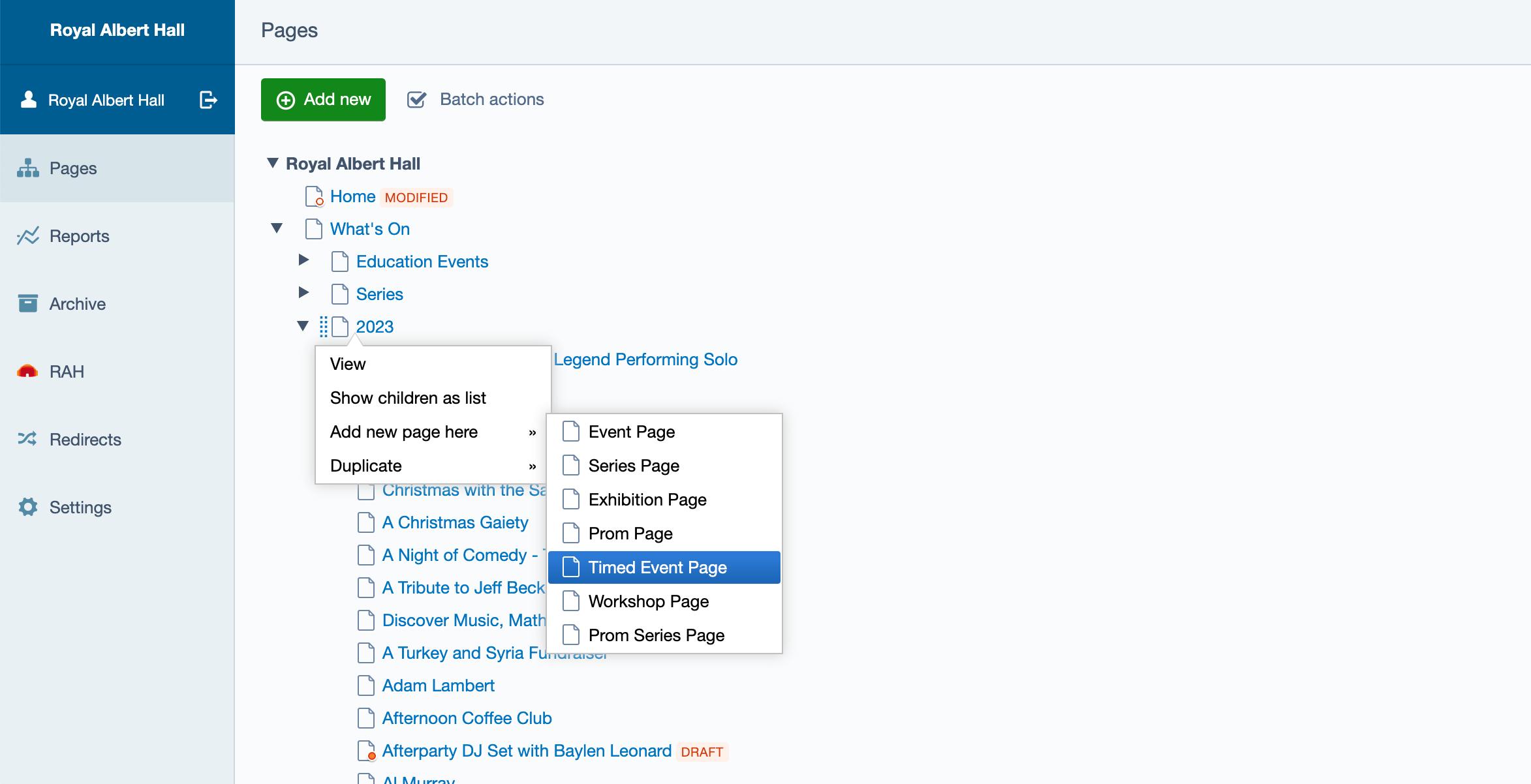Toggle Batch actions checkbox
The width and height of the screenshot is (1531, 784).
tap(416, 100)
